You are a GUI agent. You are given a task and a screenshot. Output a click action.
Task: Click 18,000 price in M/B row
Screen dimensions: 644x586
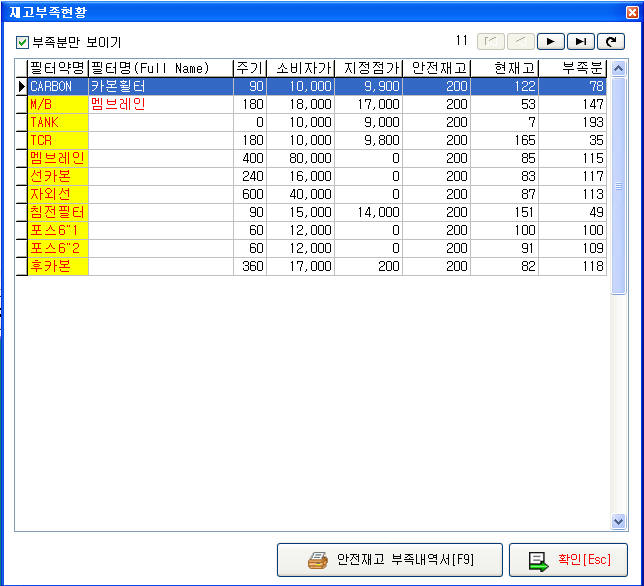[x=301, y=104]
